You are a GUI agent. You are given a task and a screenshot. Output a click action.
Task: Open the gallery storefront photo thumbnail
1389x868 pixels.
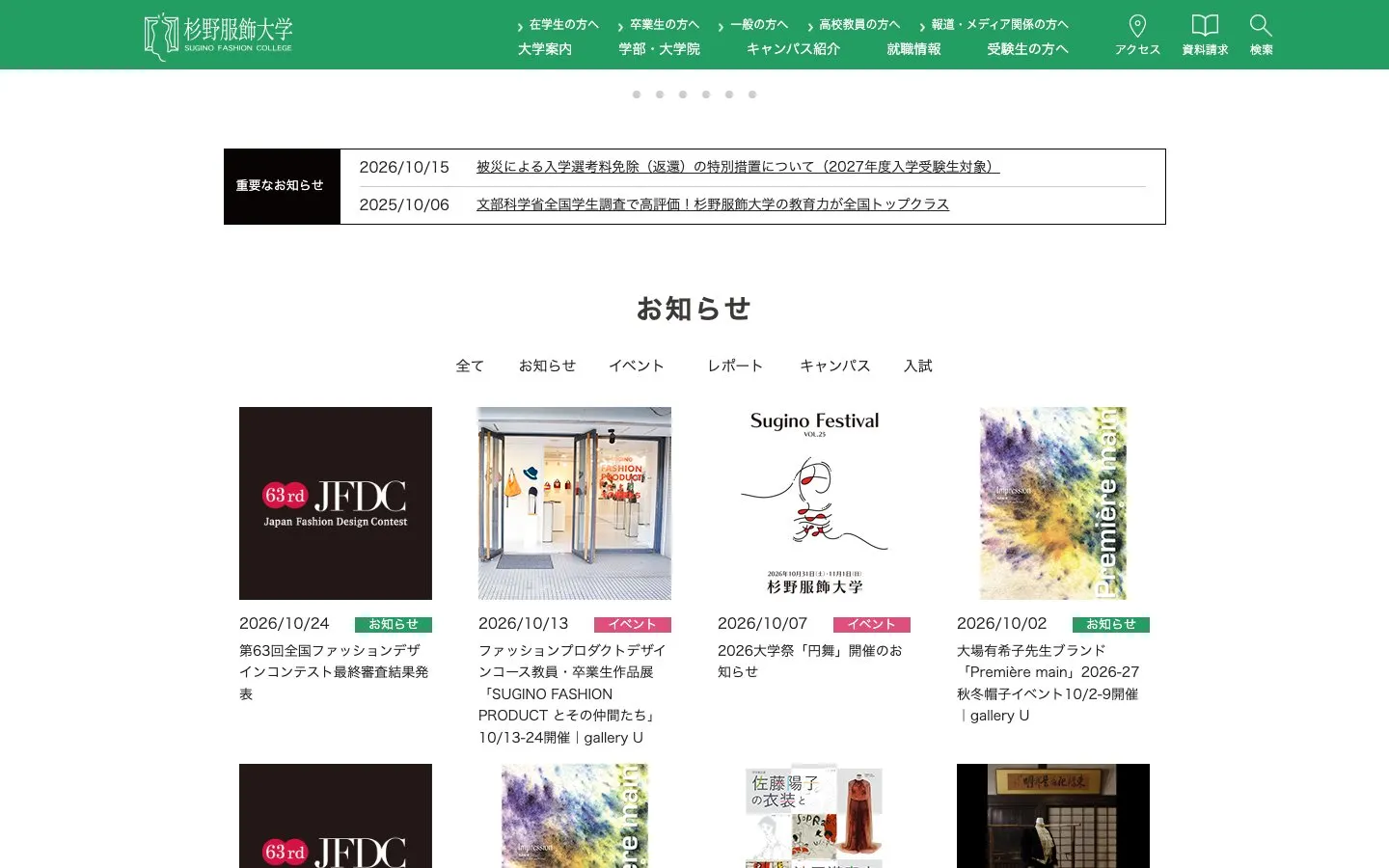click(x=575, y=503)
